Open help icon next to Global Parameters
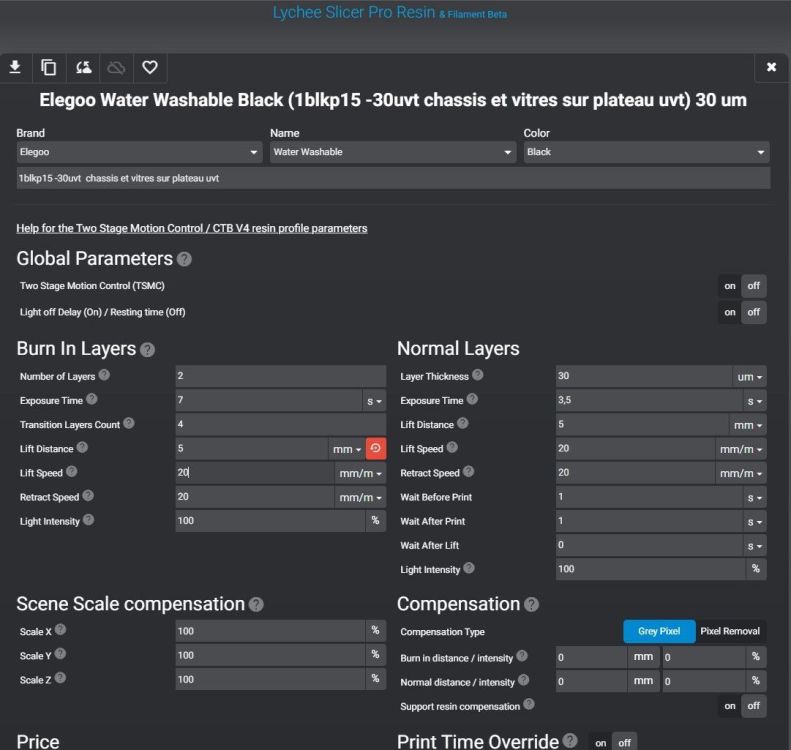 point(185,259)
